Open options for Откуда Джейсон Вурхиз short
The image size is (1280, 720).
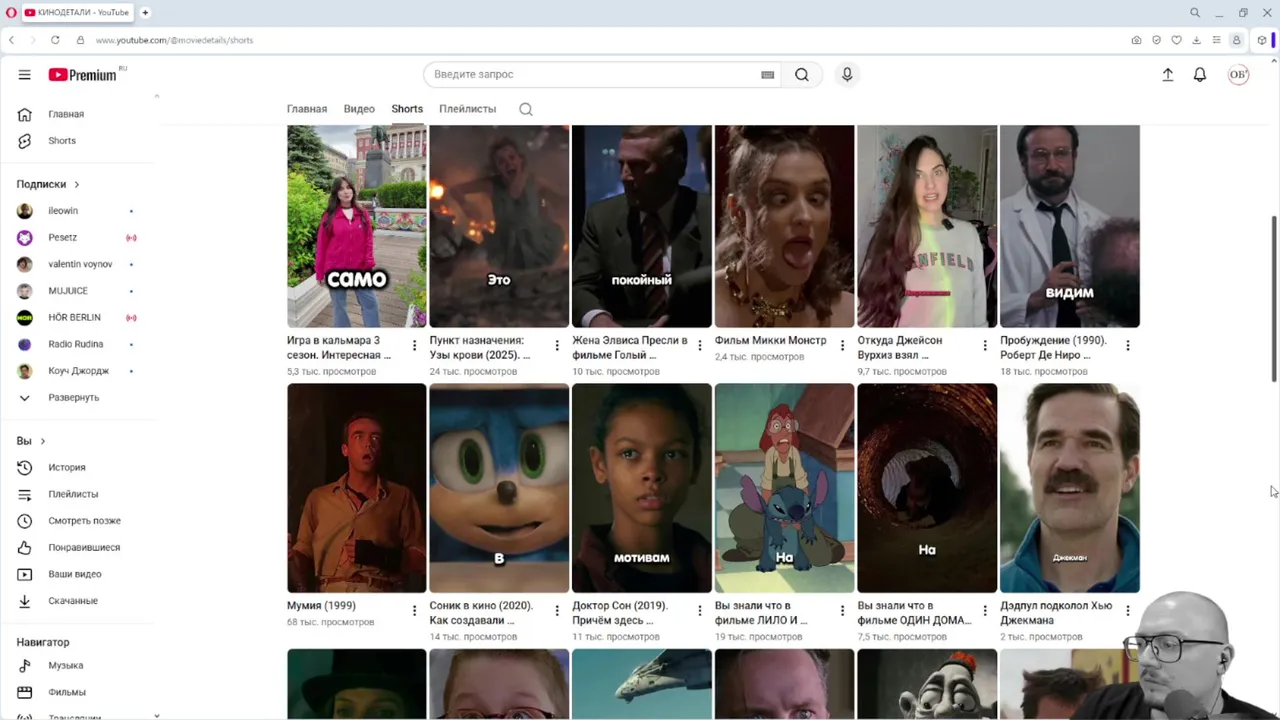(985, 346)
